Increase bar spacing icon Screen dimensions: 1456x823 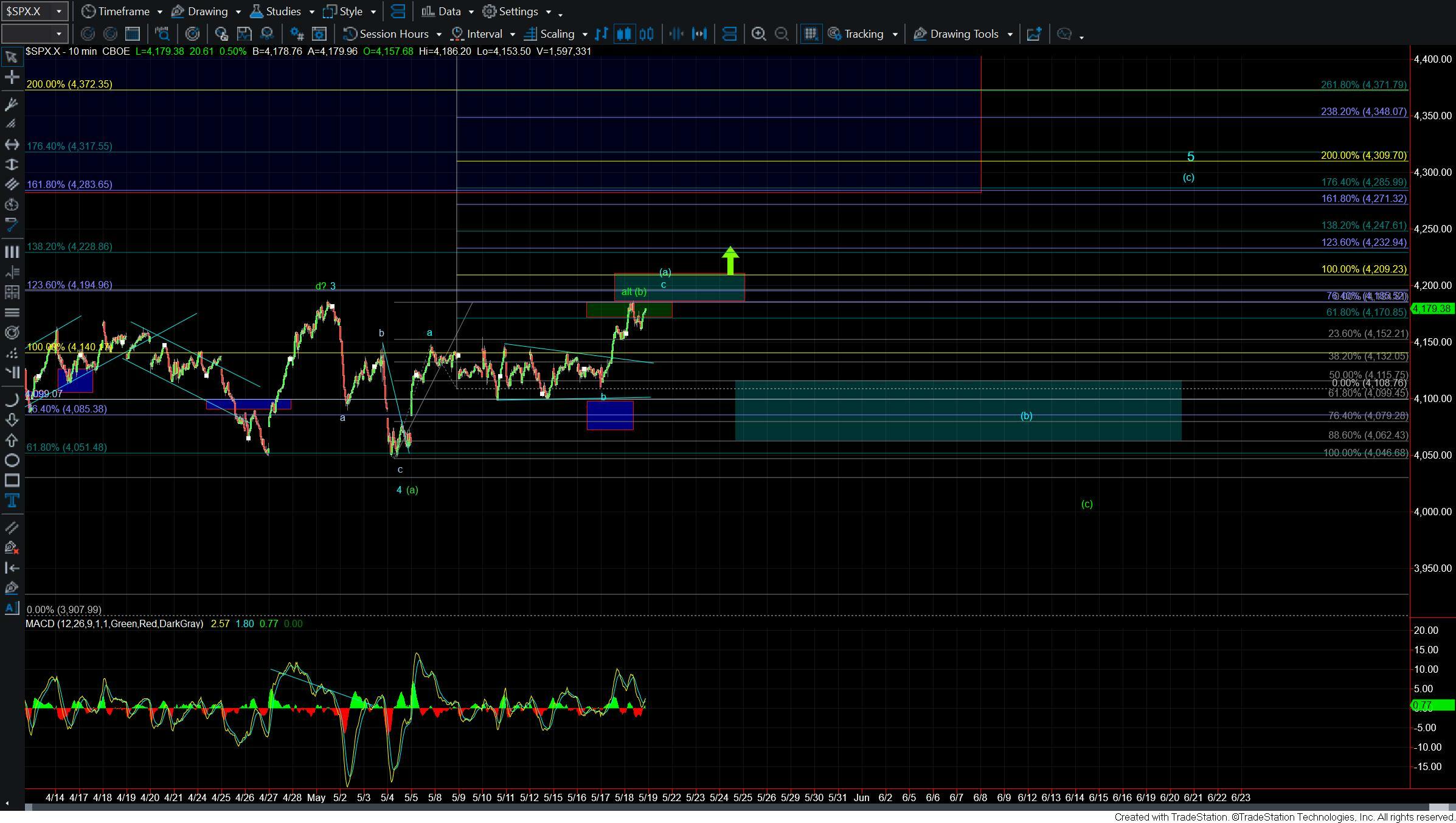coord(699,34)
